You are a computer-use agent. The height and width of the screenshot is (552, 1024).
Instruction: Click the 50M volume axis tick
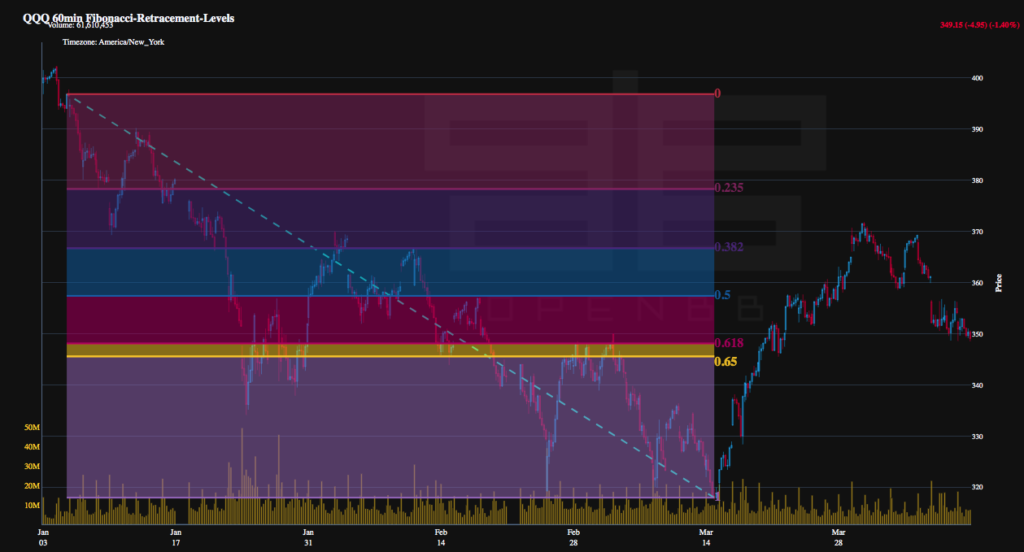[31, 427]
